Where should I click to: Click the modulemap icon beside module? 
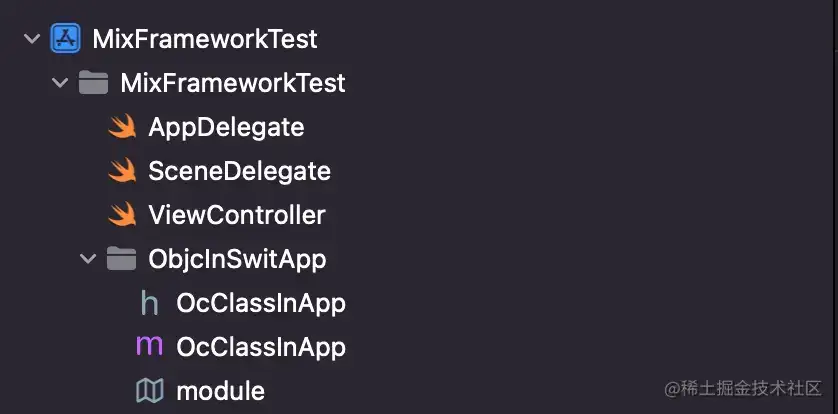pos(150,391)
